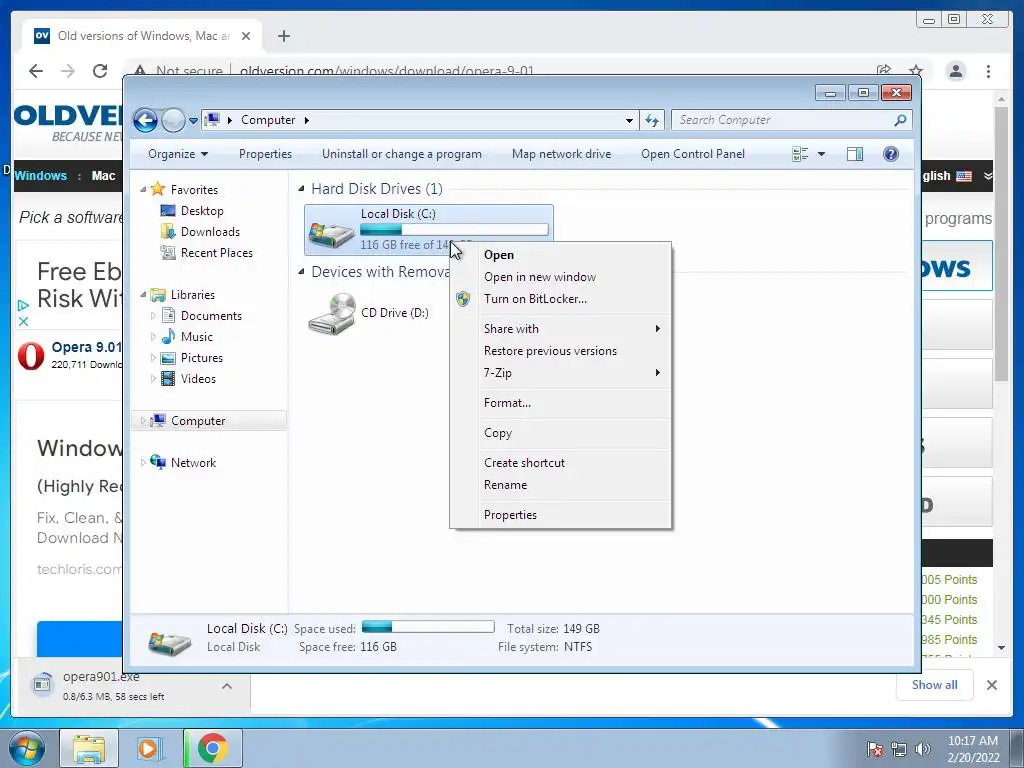1024x768 pixels.
Task: Click the volume speaker tray icon
Action: (923, 749)
